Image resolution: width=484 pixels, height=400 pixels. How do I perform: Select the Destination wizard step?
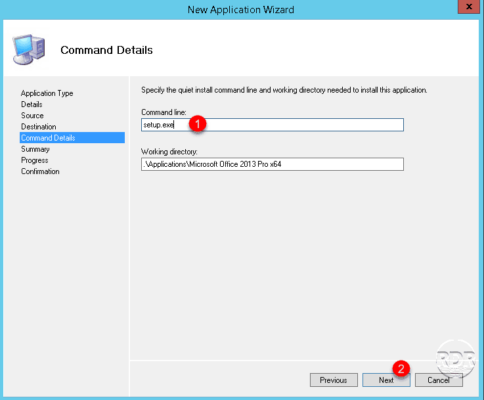(x=39, y=127)
